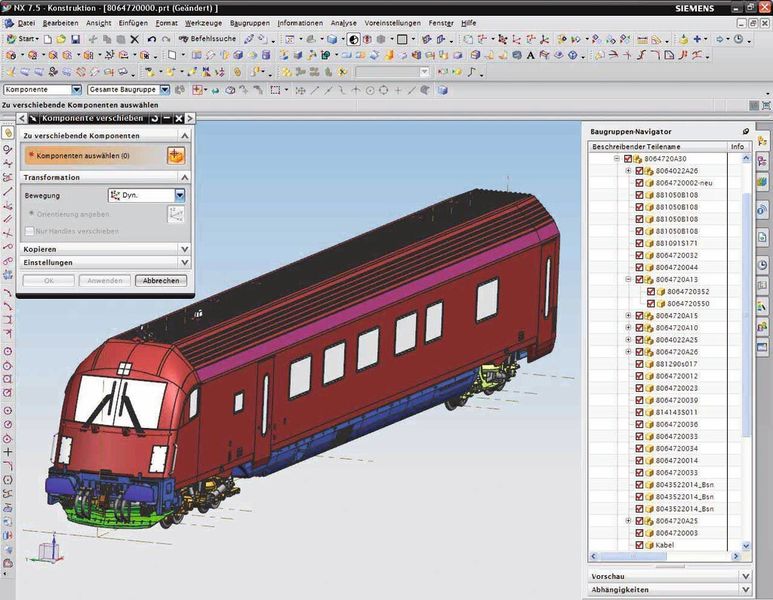This screenshot has width=773, height=600.
Task: Toggle Nur Handles verschieben checkbox
Action: click(30, 231)
